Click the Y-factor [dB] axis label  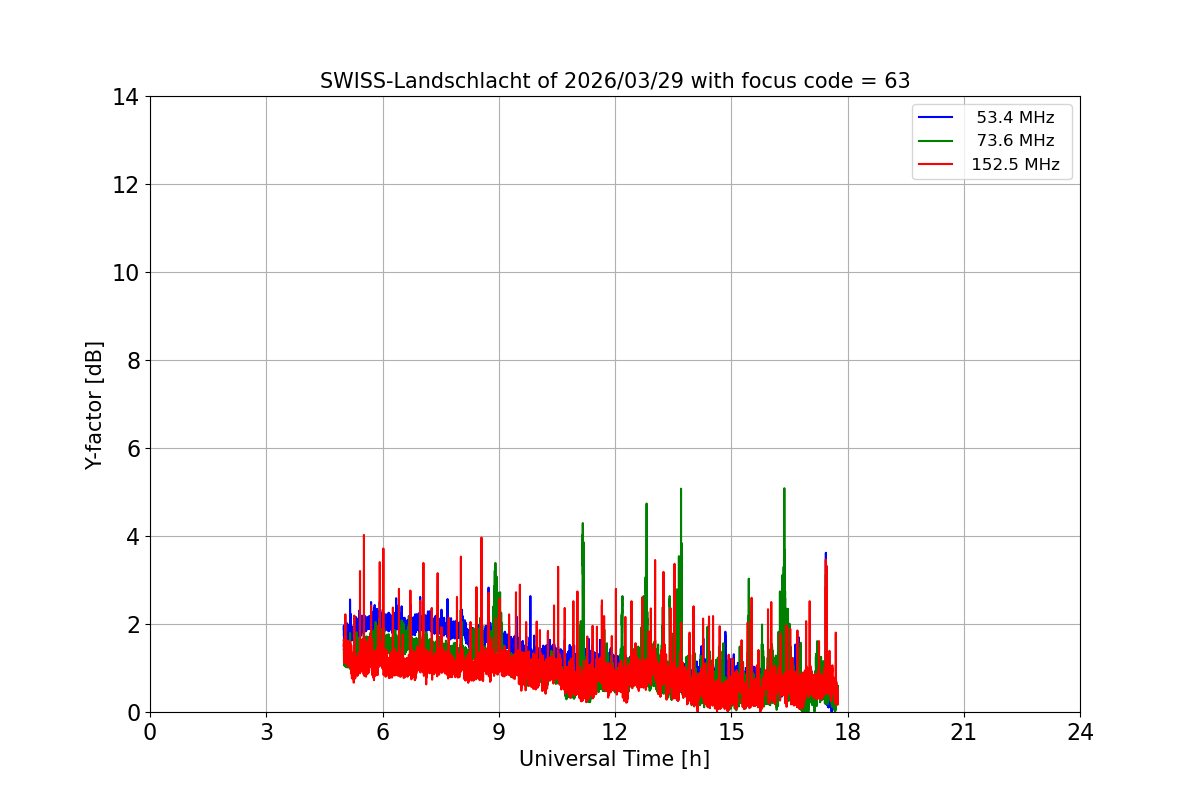[94, 405]
